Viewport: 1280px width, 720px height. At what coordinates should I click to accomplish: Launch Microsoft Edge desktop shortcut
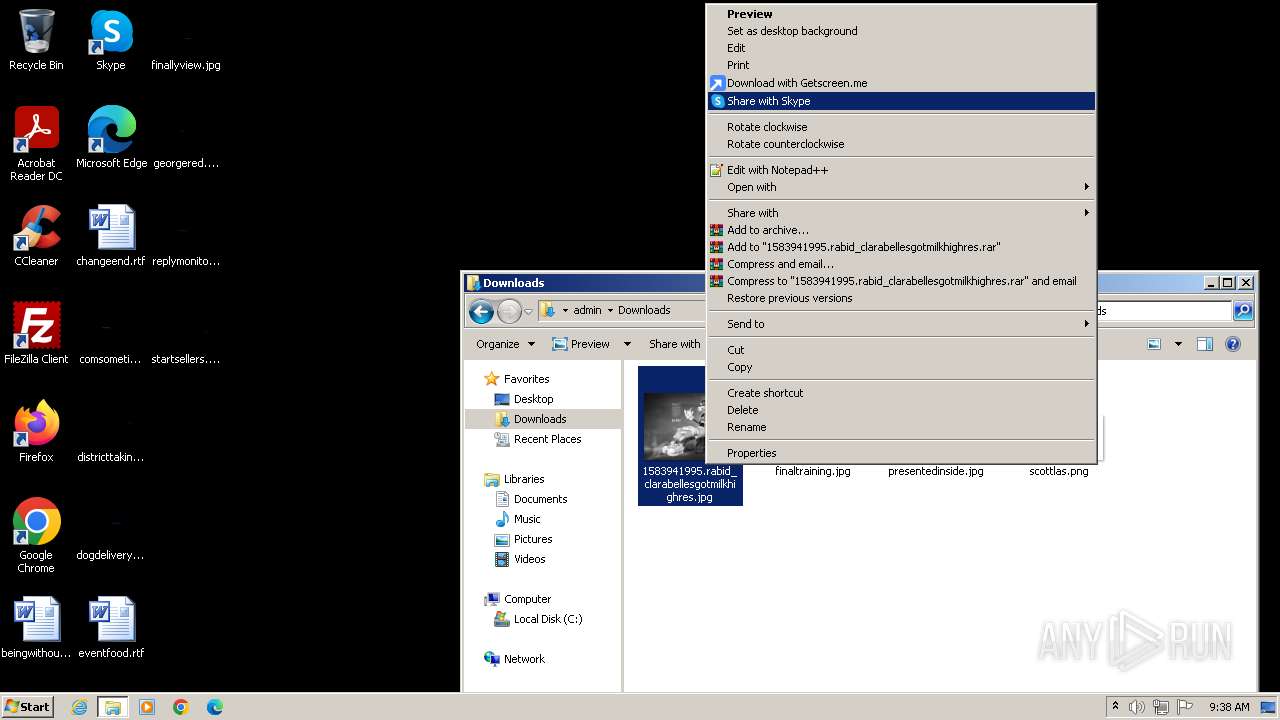111,138
